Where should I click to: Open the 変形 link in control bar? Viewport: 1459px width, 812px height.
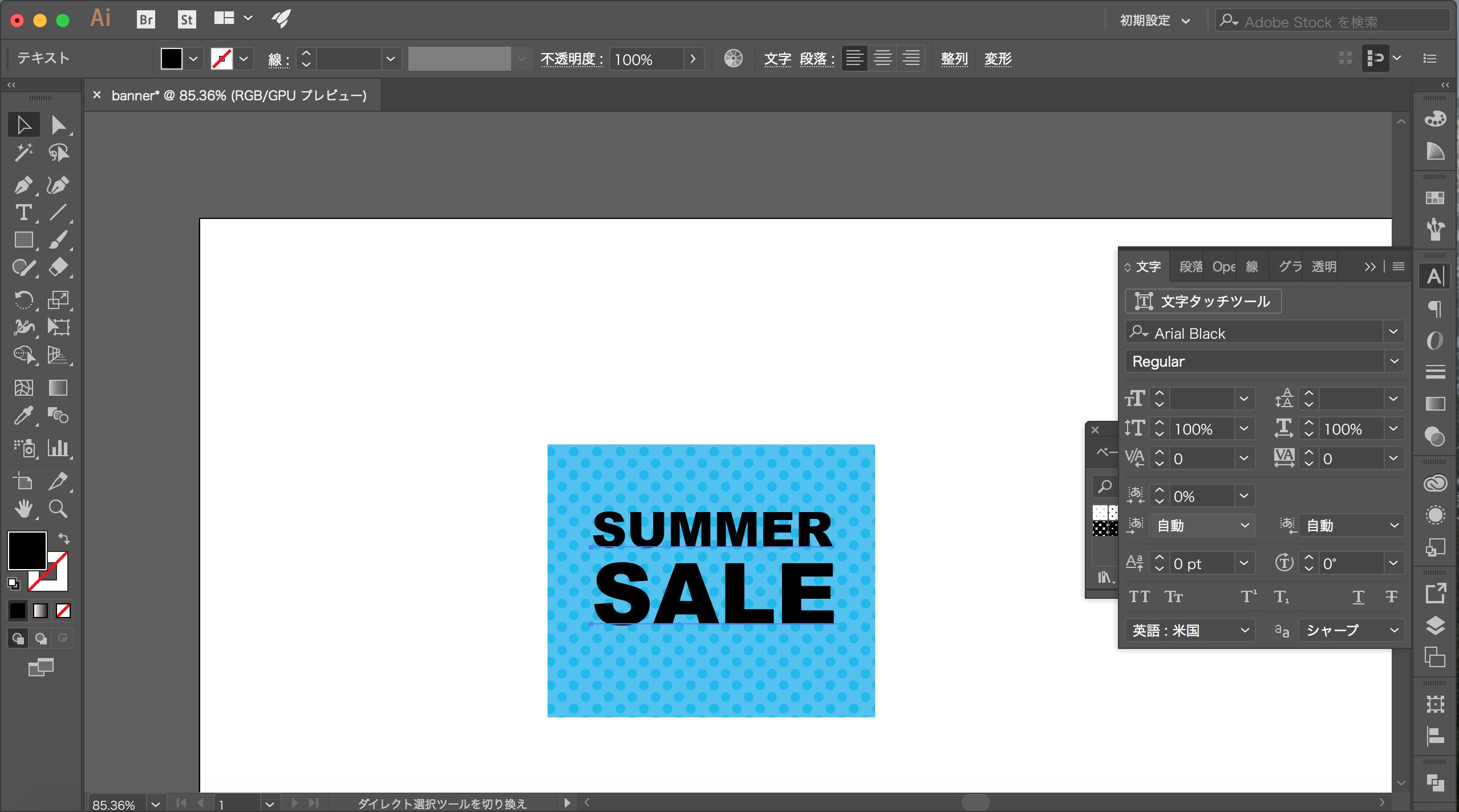[x=998, y=59]
